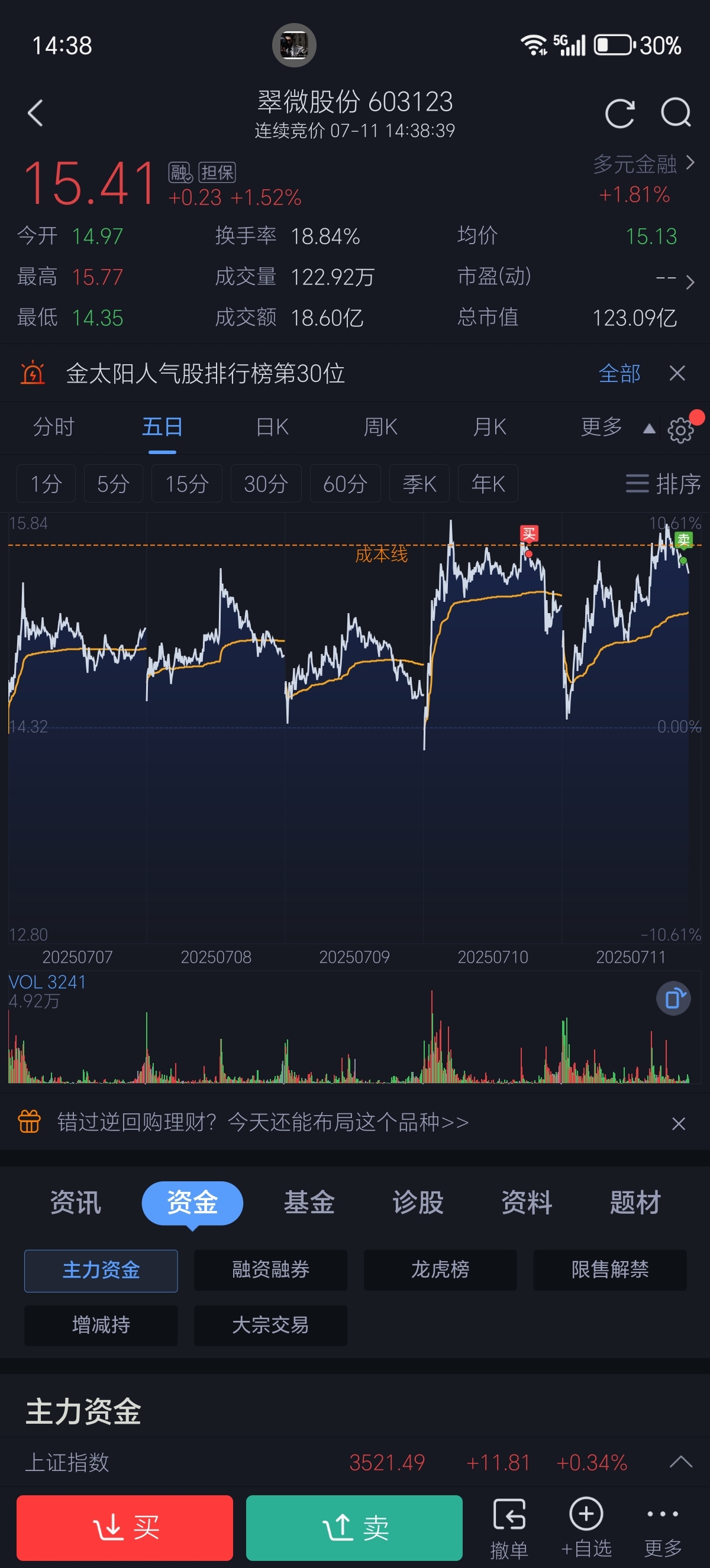Check the 5G signal strength icon

pyautogui.click(x=569, y=45)
